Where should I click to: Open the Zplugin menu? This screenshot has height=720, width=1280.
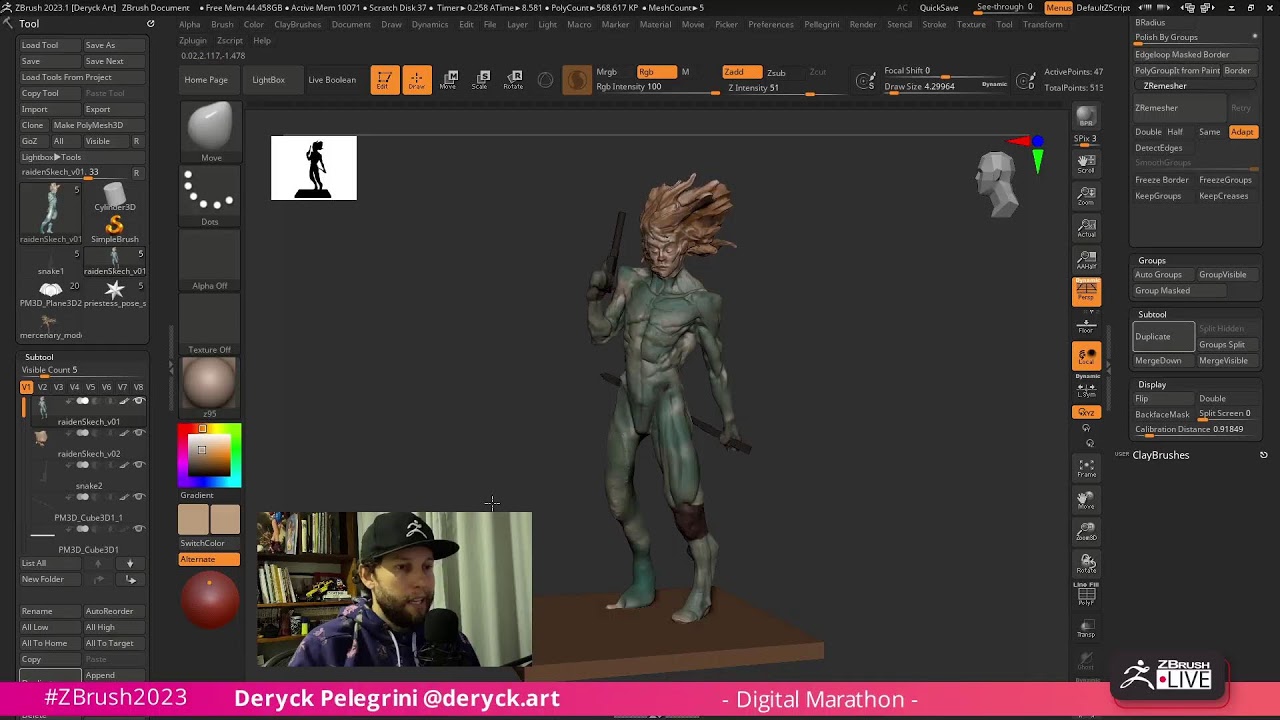(x=193, y=41)
